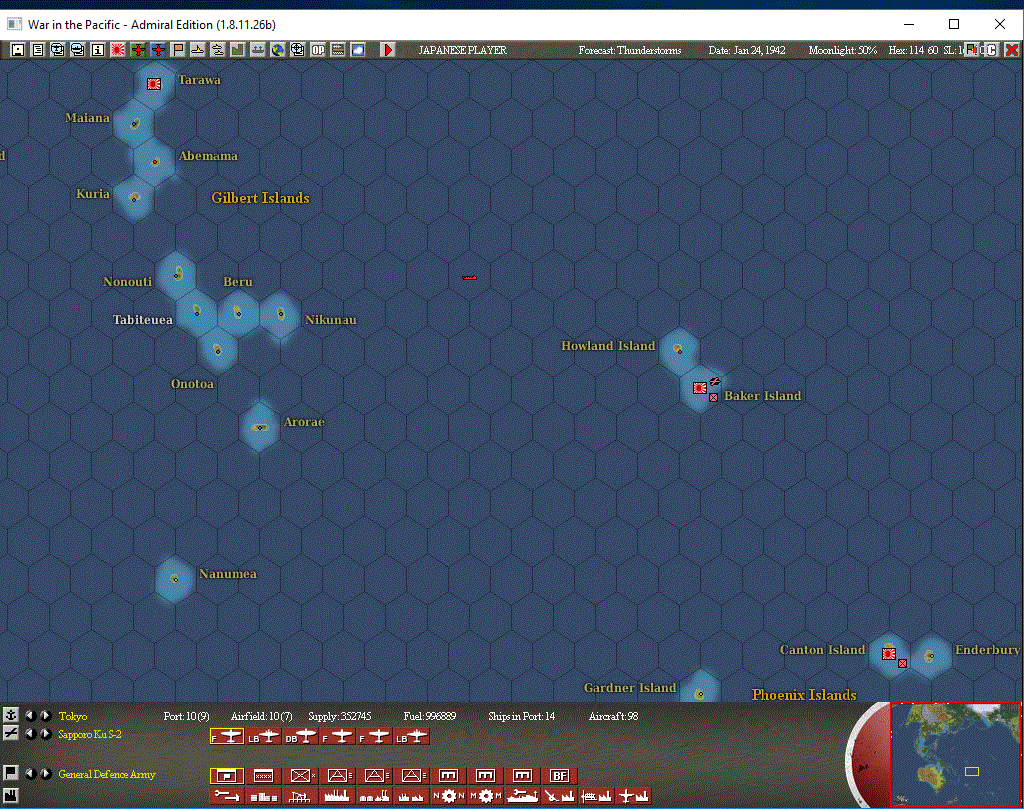Click the save game disk icon
This screenshot has width=1024, height=809.
click(x=18, y=50)
